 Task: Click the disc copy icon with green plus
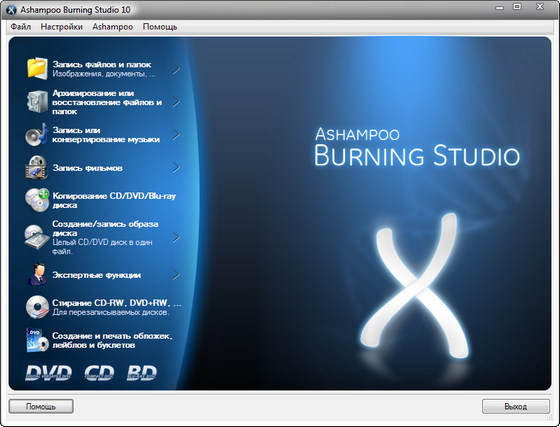click(37, 200)
